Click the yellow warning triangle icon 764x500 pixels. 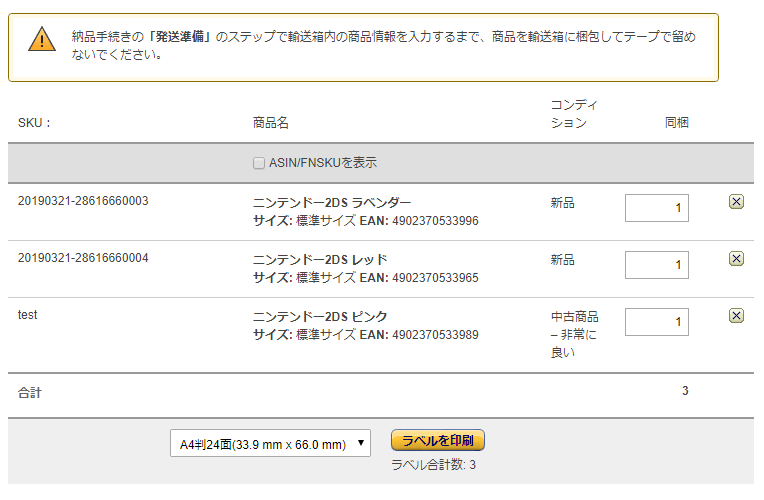(x=42, y=39)
